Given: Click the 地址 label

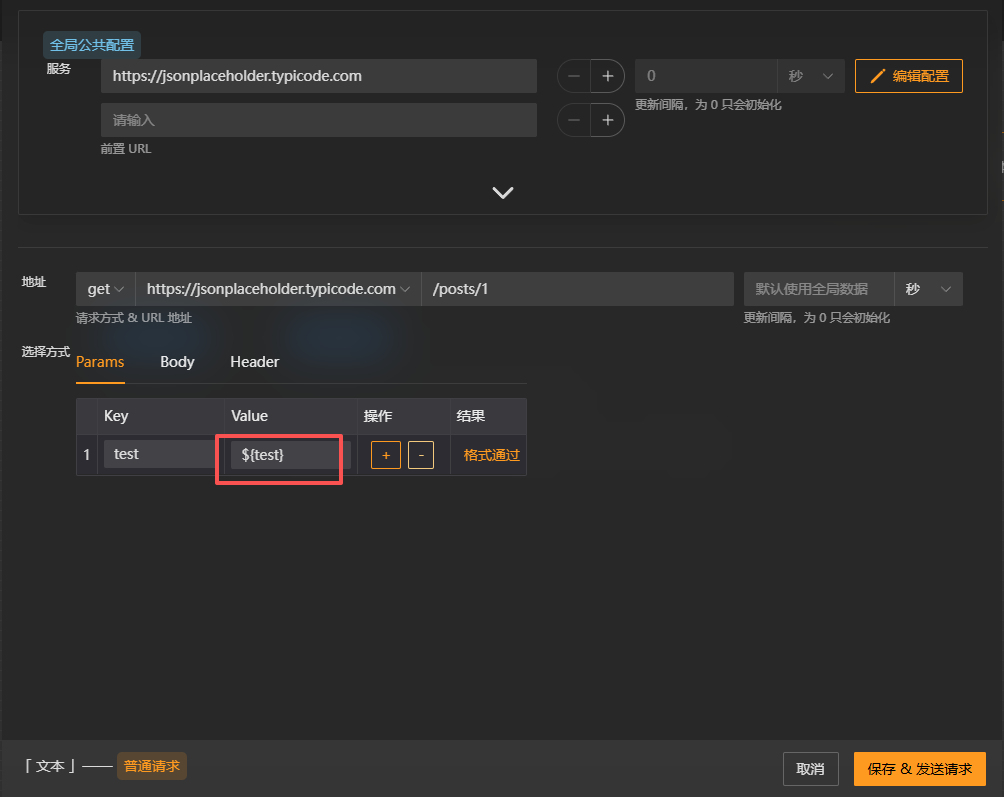Looking at the screenshot, I should pos(34,282).
